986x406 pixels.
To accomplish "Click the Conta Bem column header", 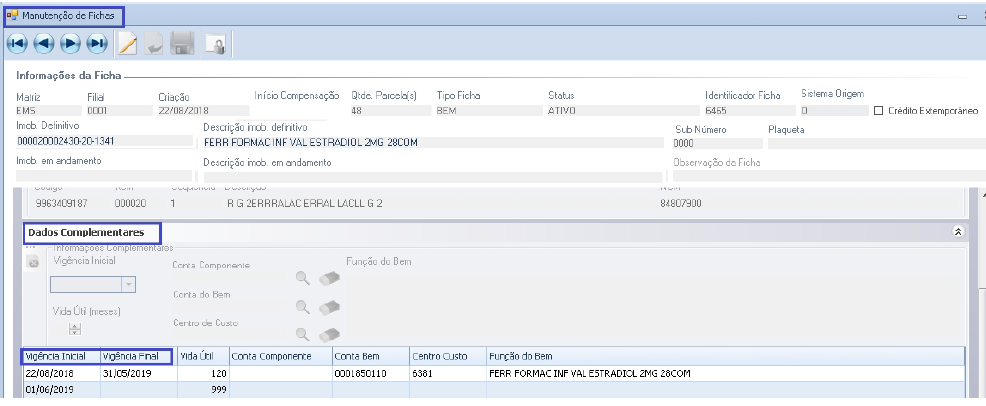I will pos(371,356).
